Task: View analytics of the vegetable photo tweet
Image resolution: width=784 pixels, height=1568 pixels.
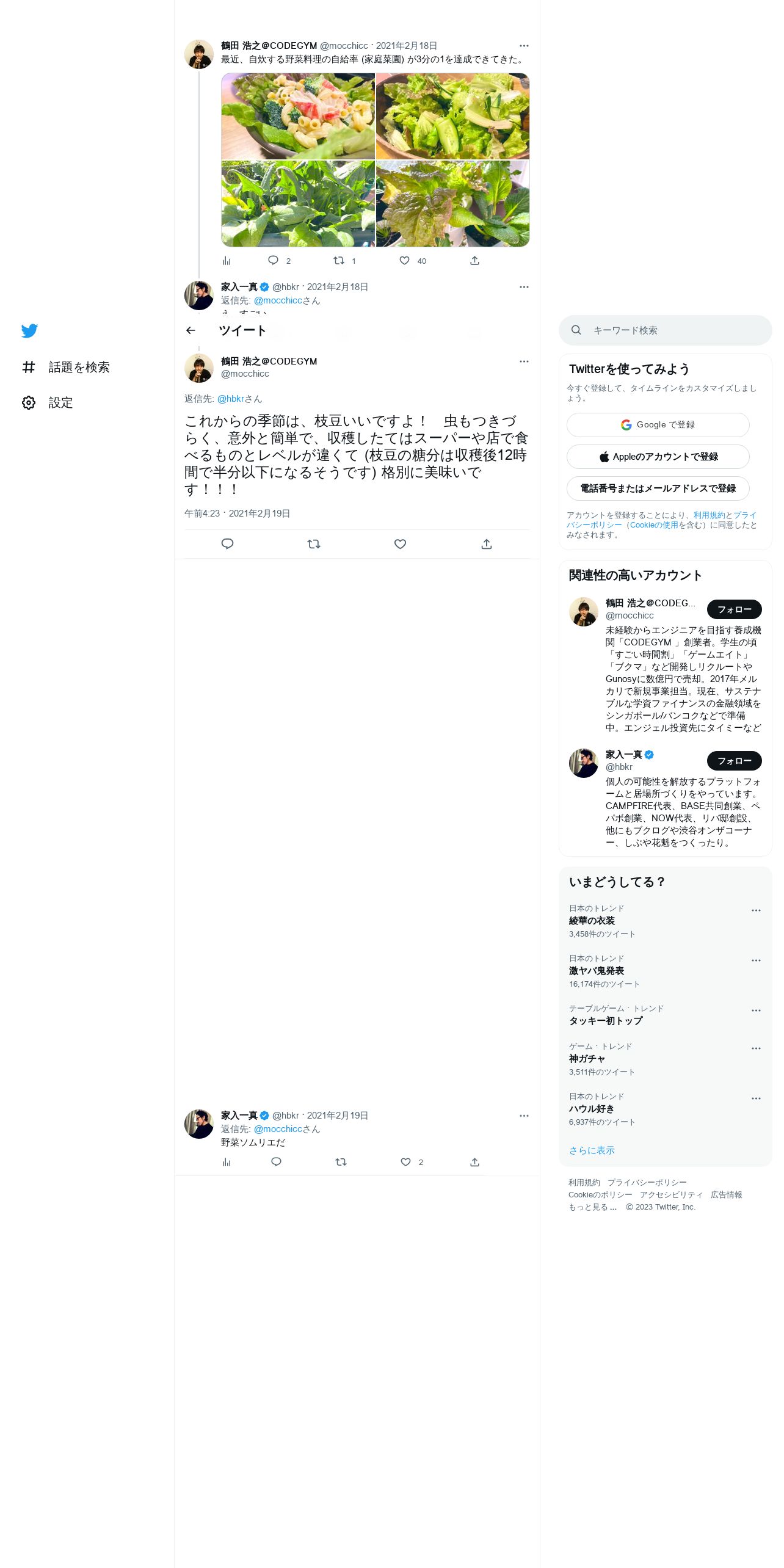Action: pyautogui.click(x=227, y=261)
